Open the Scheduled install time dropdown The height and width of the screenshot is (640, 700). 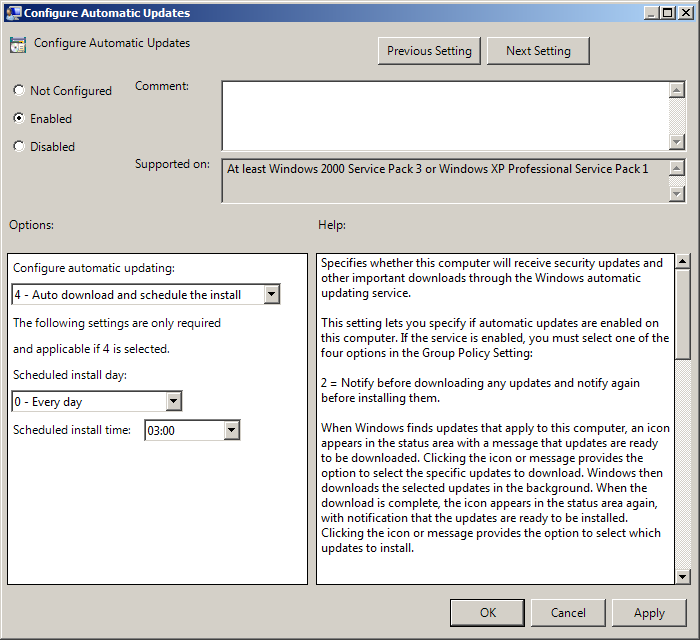pos(232,430)
